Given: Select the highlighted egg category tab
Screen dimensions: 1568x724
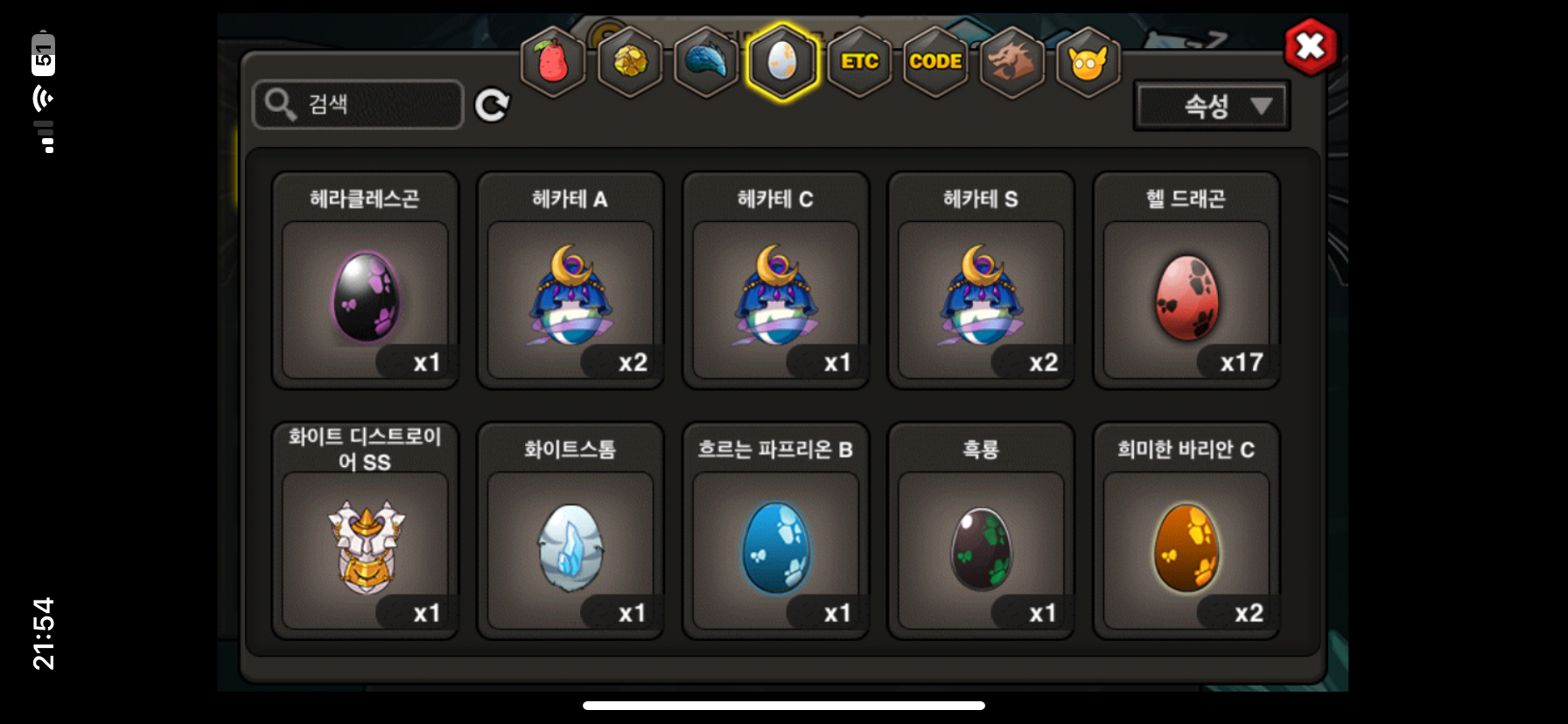Looking at the screenshot, I should pyautogui.click(x=782, y=62).
